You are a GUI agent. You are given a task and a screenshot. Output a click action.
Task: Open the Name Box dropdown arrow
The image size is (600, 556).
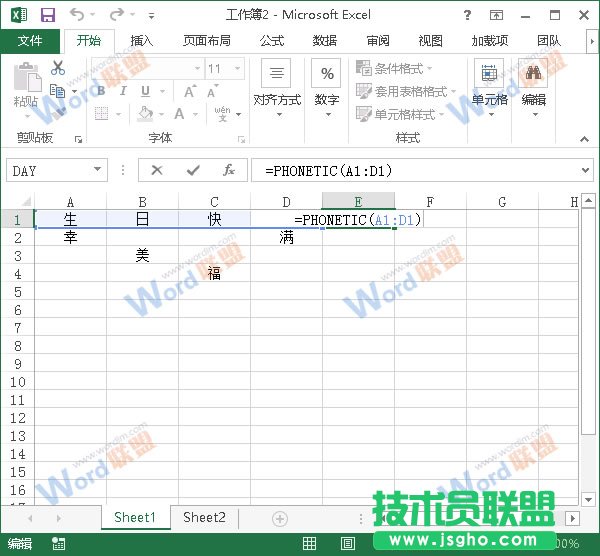98,170
